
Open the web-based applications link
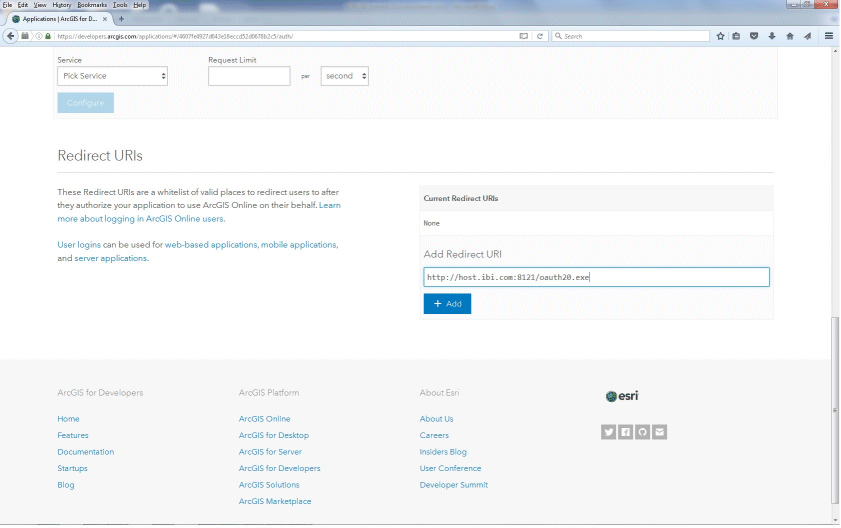(x=211, y=245)
